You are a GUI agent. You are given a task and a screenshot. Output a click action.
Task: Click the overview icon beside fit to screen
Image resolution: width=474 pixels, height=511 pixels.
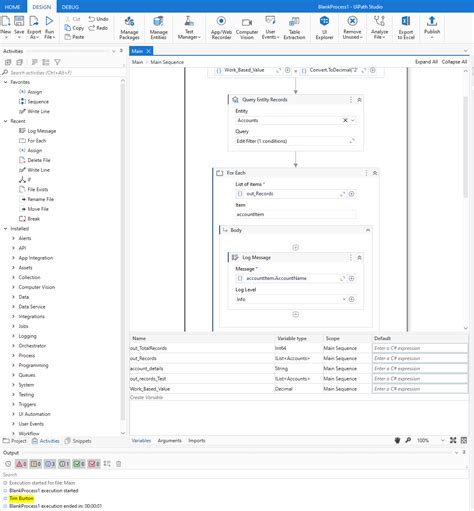(464, 440)
